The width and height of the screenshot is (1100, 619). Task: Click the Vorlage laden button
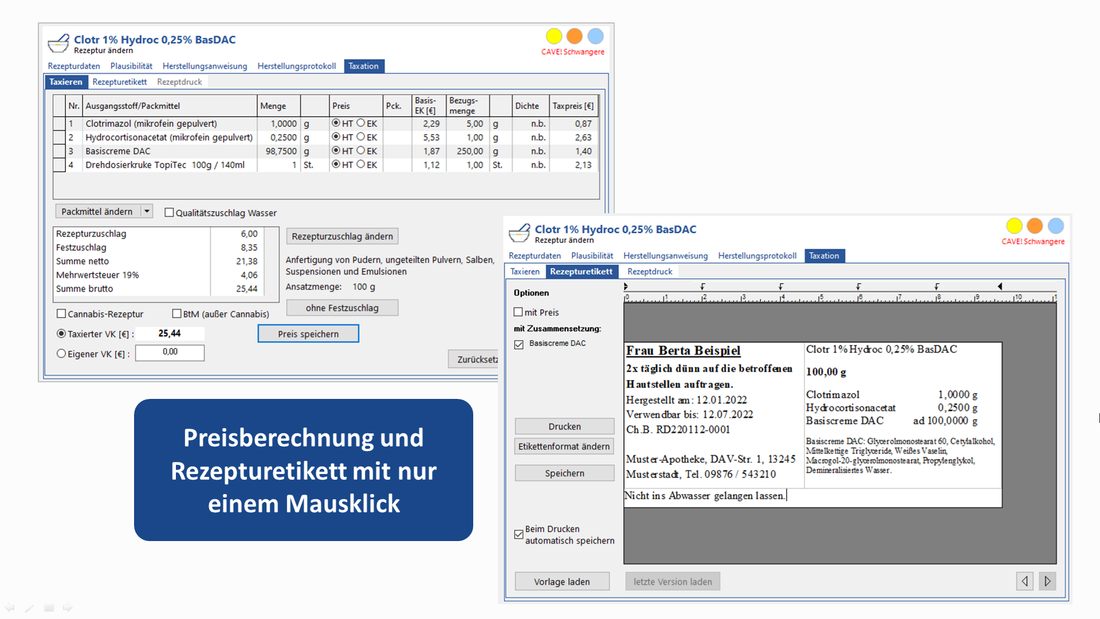pos(562,581)
